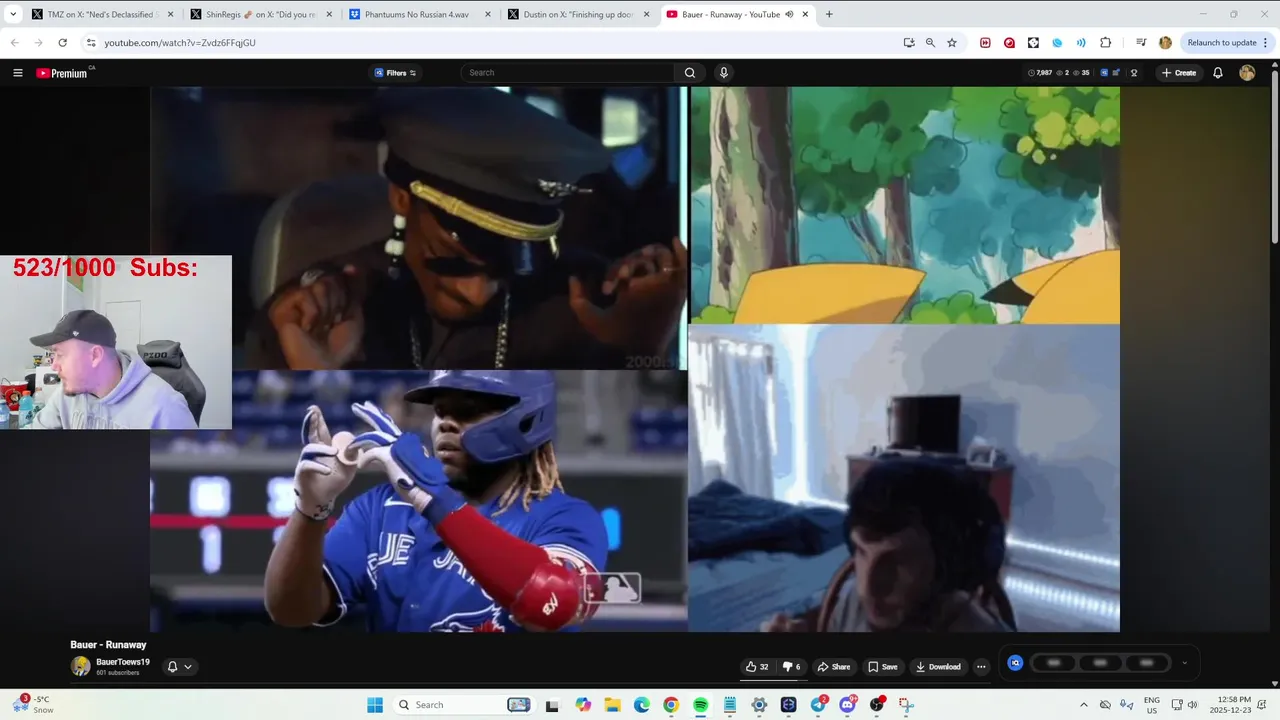Click the trophy icon in YouTube header
The height and width of the screenshot is (720, 1280).
point(1134,73)
